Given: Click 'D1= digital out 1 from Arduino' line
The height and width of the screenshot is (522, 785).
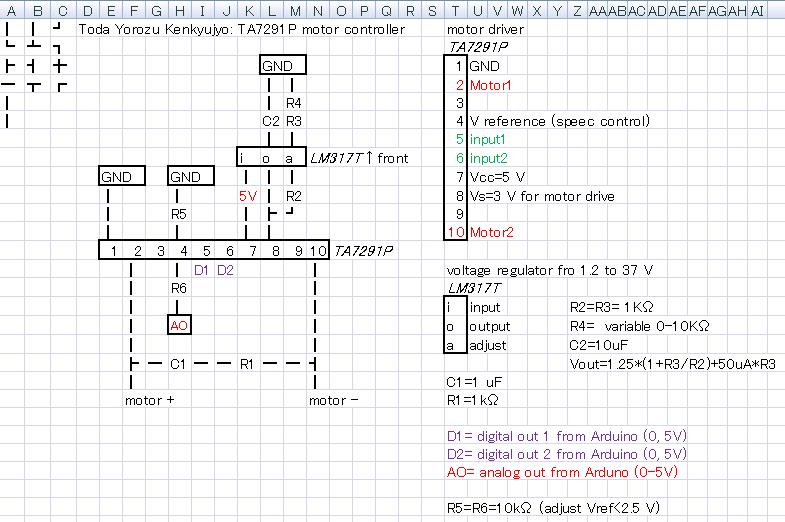Looking at the screenshot, I should [x=566, y=436].
